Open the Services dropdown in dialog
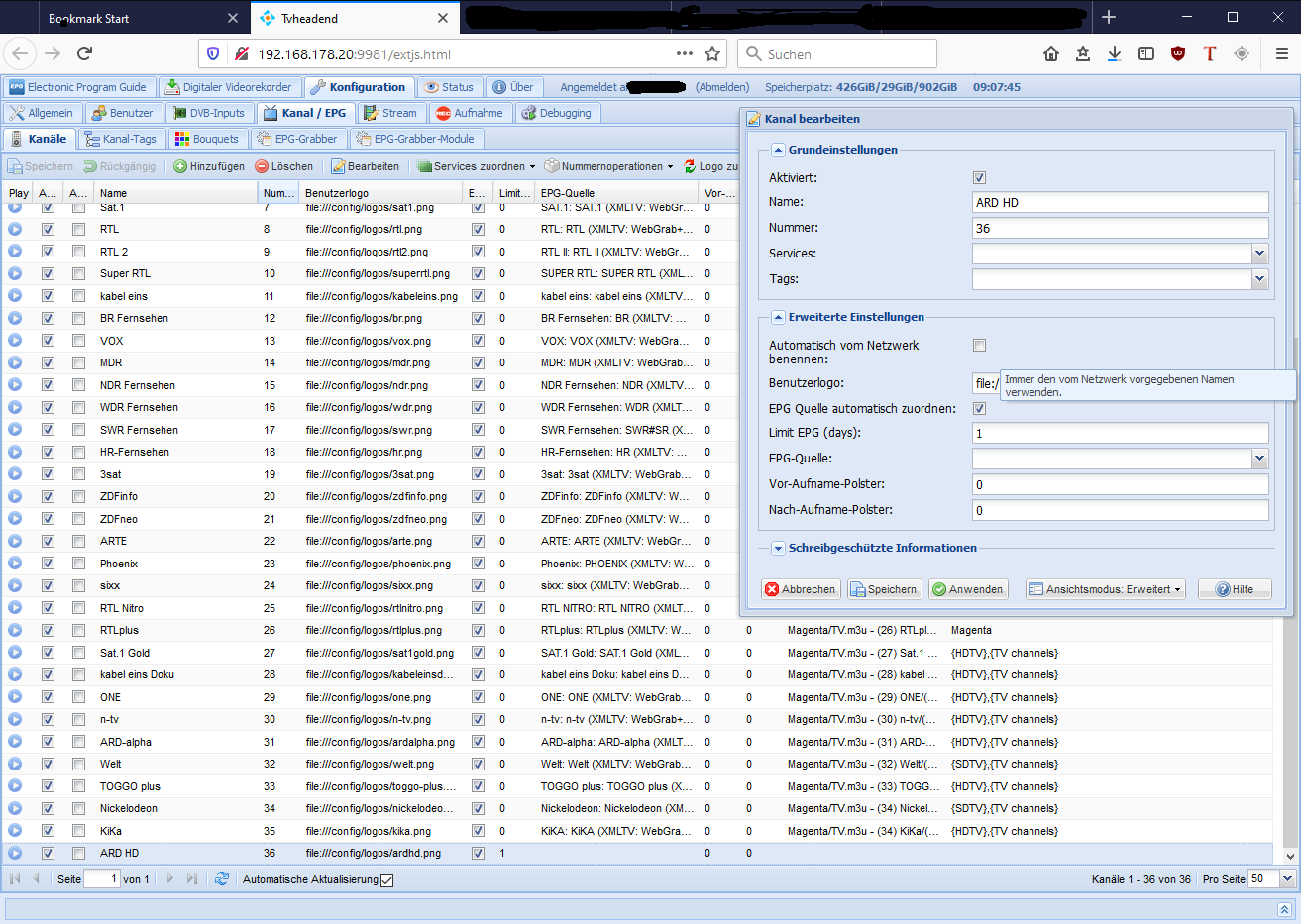 (x=1260, y=254)
